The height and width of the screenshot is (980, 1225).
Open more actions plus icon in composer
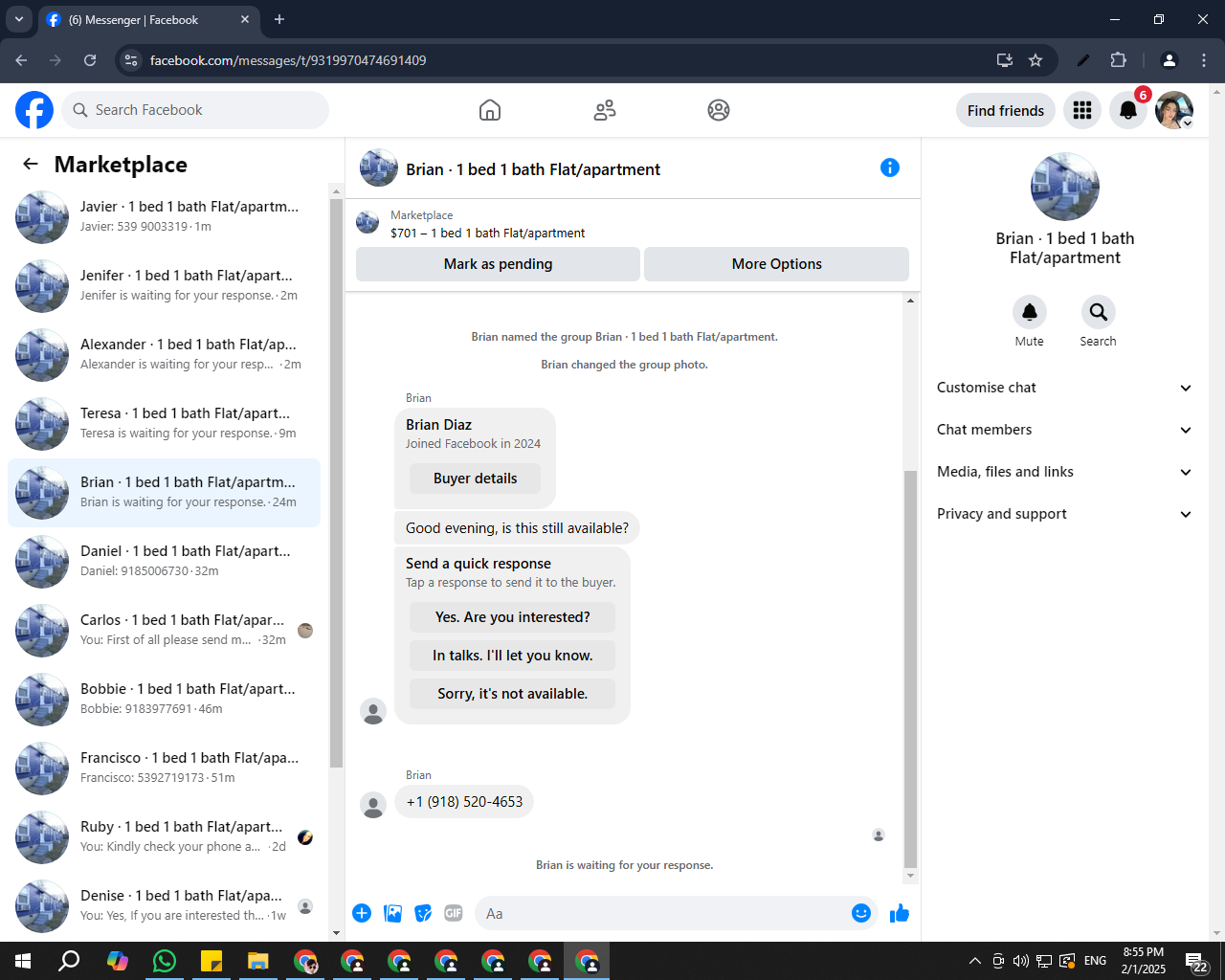tap(362, 913)
